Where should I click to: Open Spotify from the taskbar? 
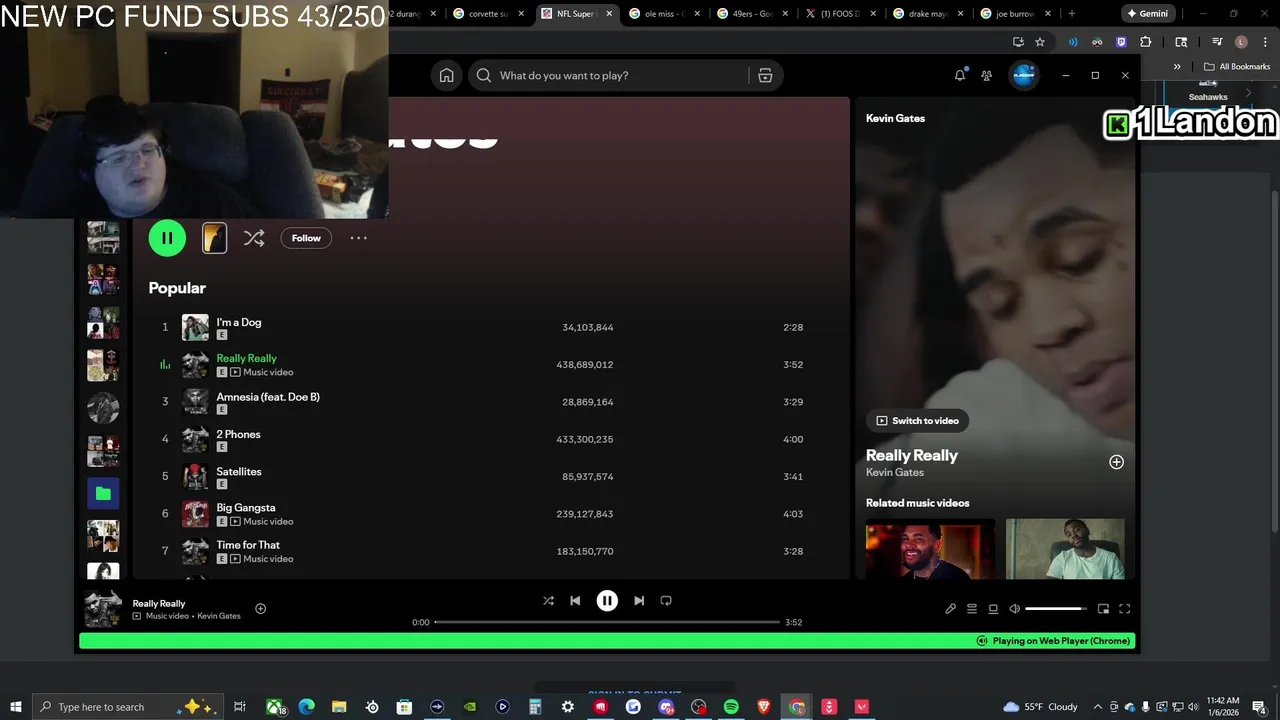point(731,707)
